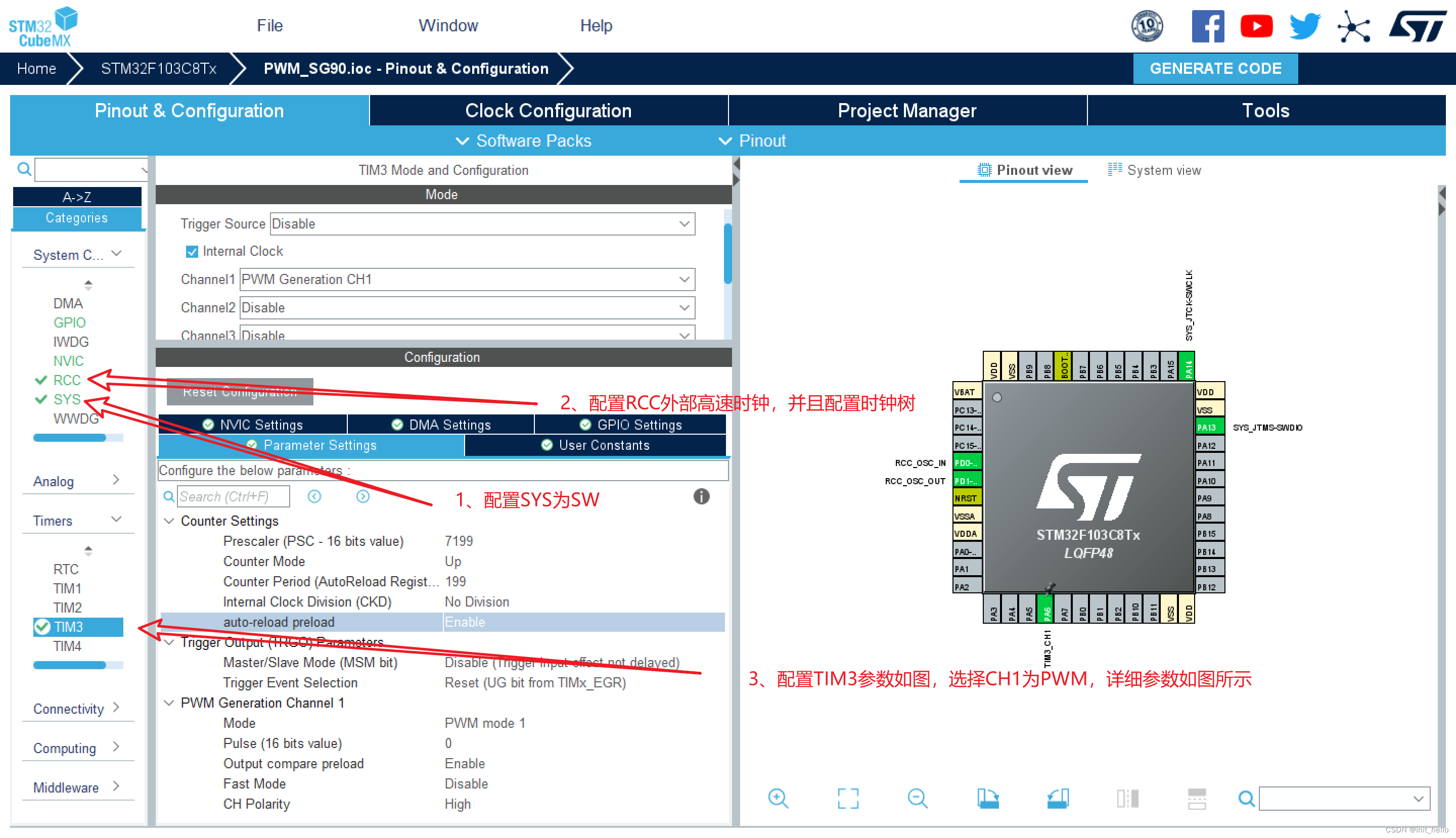Click the ST logo in top corner
This screenshot has height=838, width=1456.
click(1418, 26)
